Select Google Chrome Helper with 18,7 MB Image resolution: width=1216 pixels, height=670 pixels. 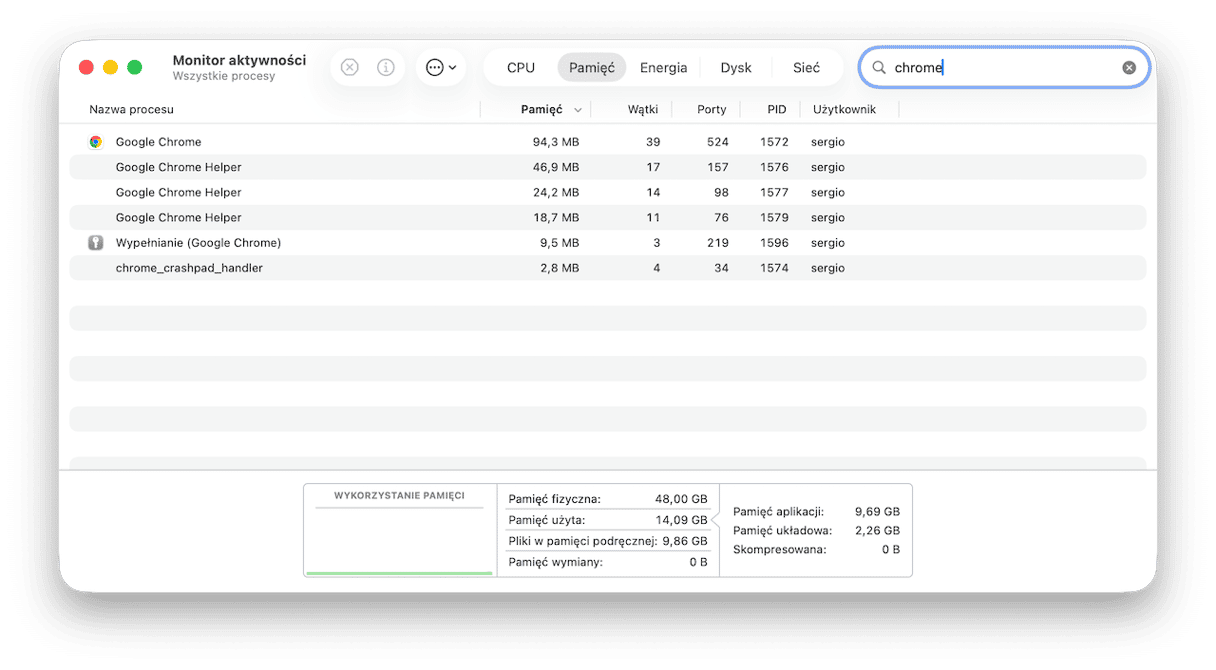(608, 217)
